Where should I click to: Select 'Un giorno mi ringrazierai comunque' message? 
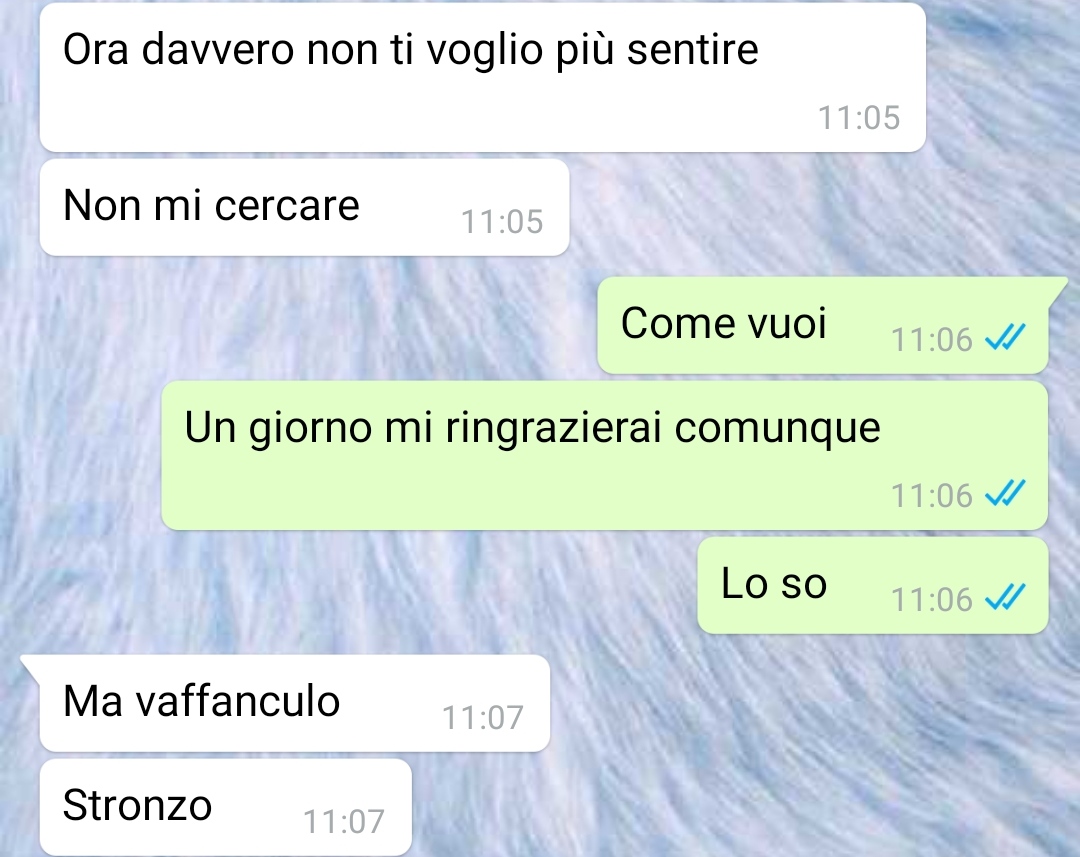605,455
